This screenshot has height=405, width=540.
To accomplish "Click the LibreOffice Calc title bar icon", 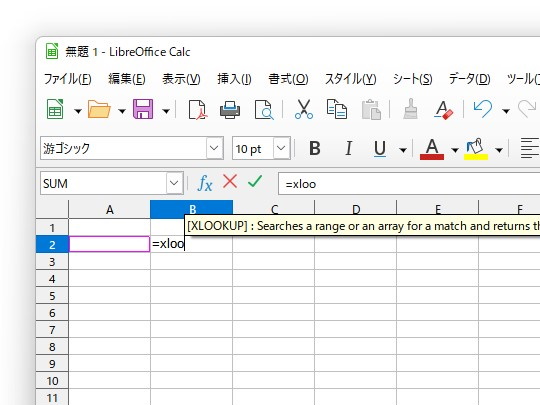I will [x=52, y=52].
